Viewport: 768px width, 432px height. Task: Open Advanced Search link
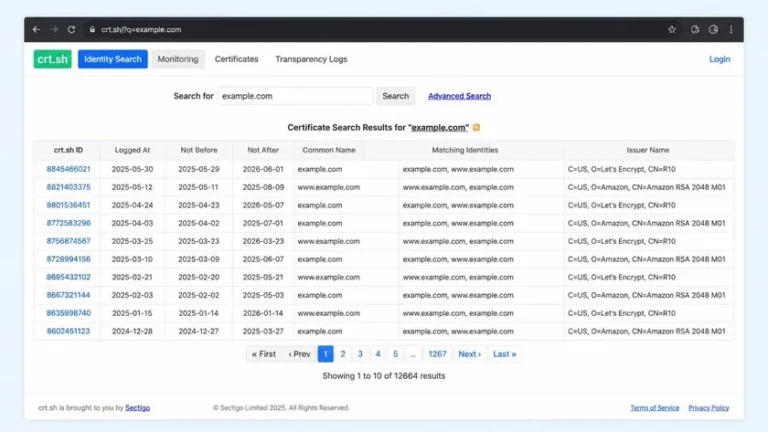pyautogui.click(x=459, y=96)
